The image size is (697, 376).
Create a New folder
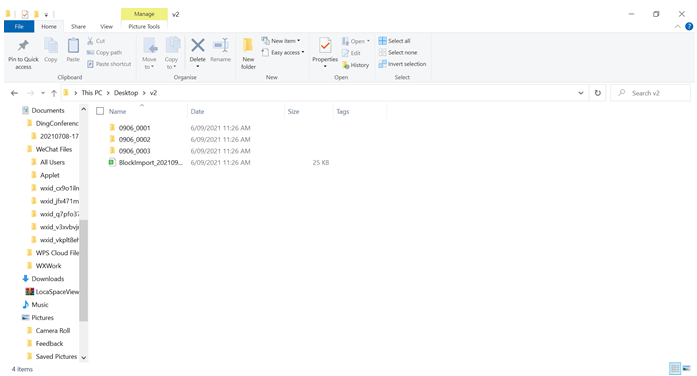pyautogui.click(x=248, y=53)
